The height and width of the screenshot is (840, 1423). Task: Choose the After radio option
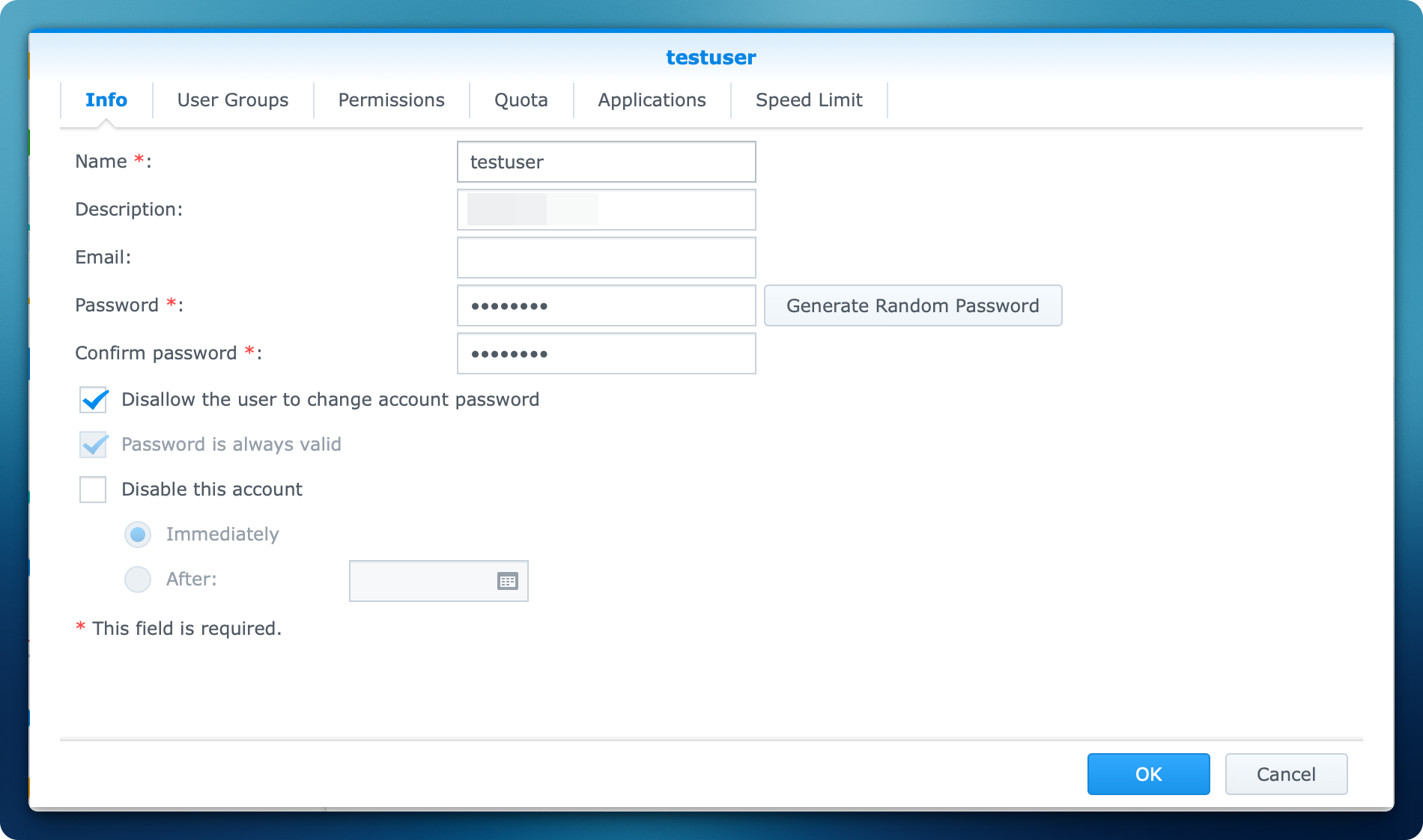[x=138, y=579]
